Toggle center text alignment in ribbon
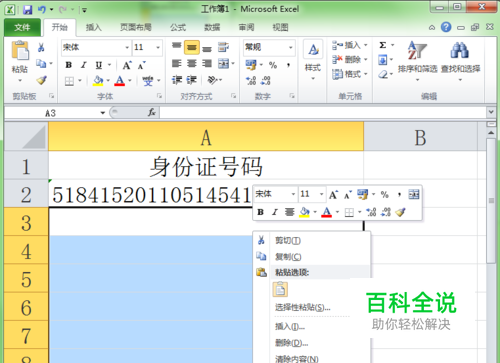This screenshot has height=363, width=500. [x=192, y=63]
